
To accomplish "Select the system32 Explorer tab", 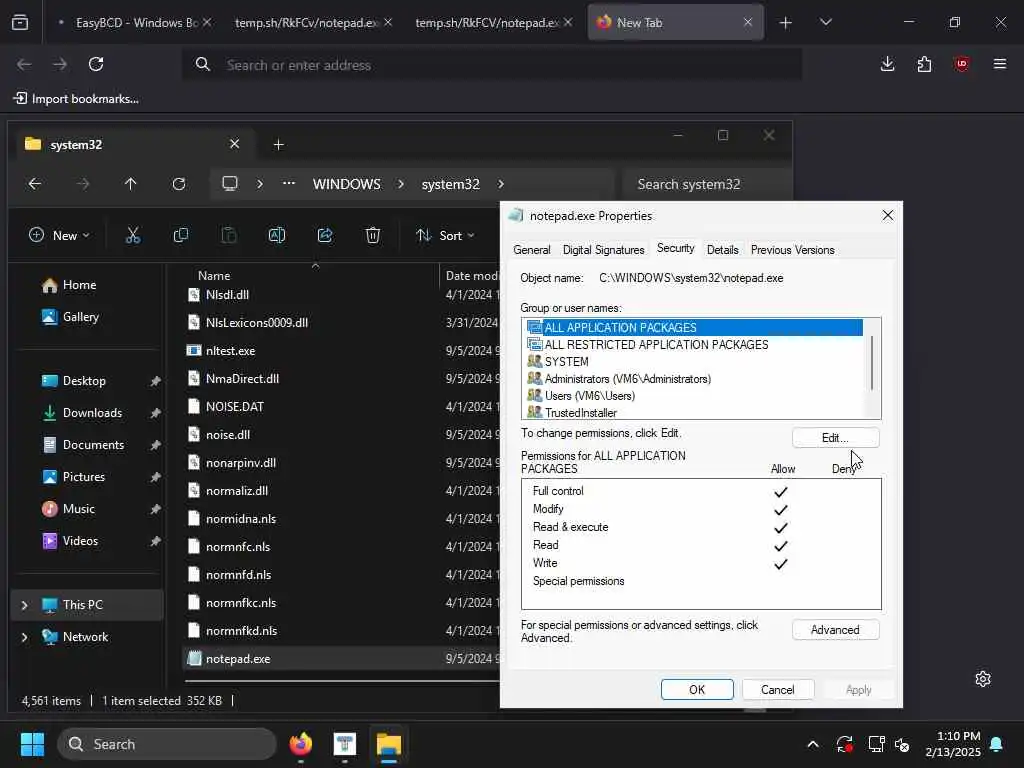I will 131,144.
